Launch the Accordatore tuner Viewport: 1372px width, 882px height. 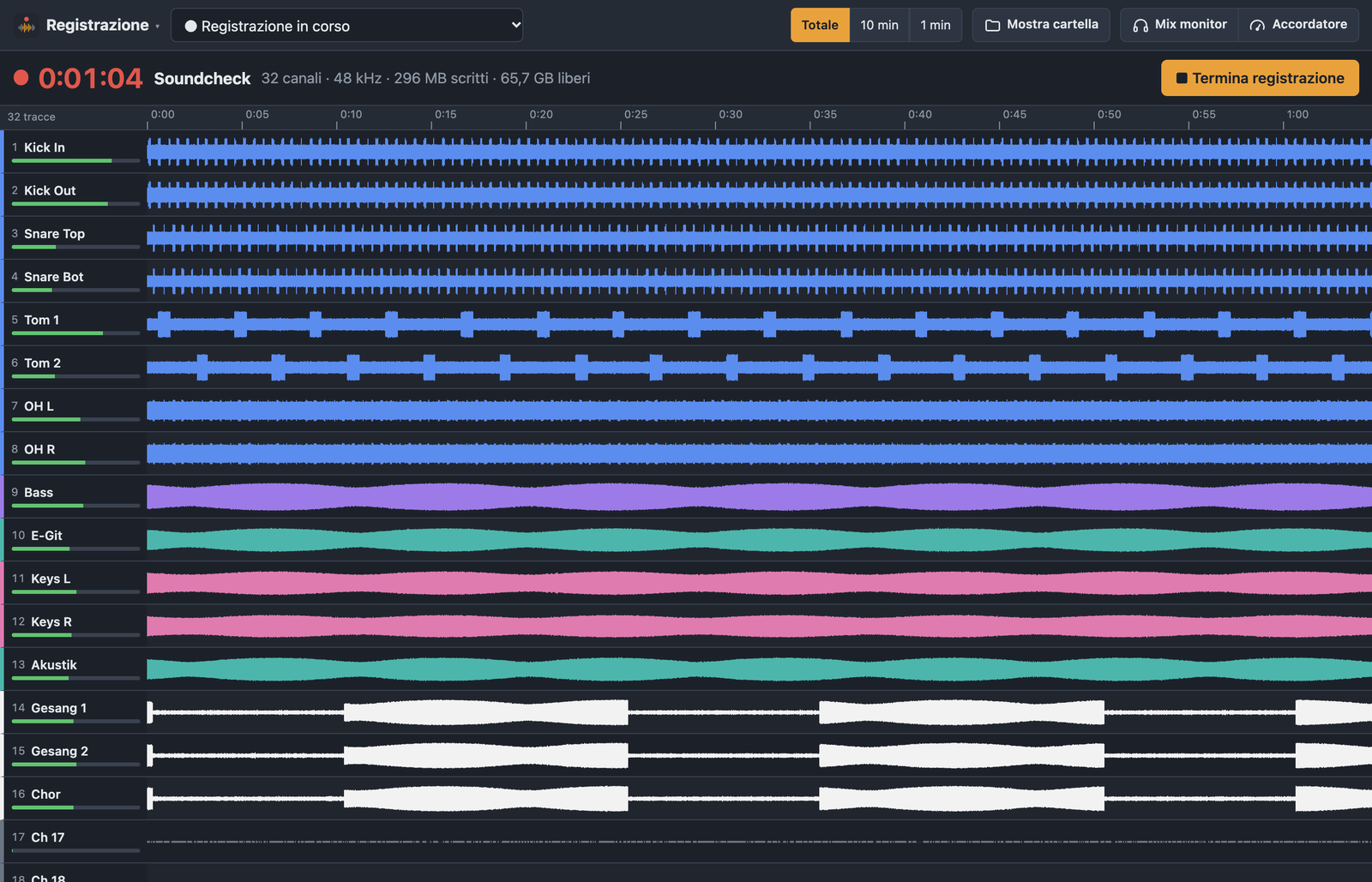coord(1298,25)
